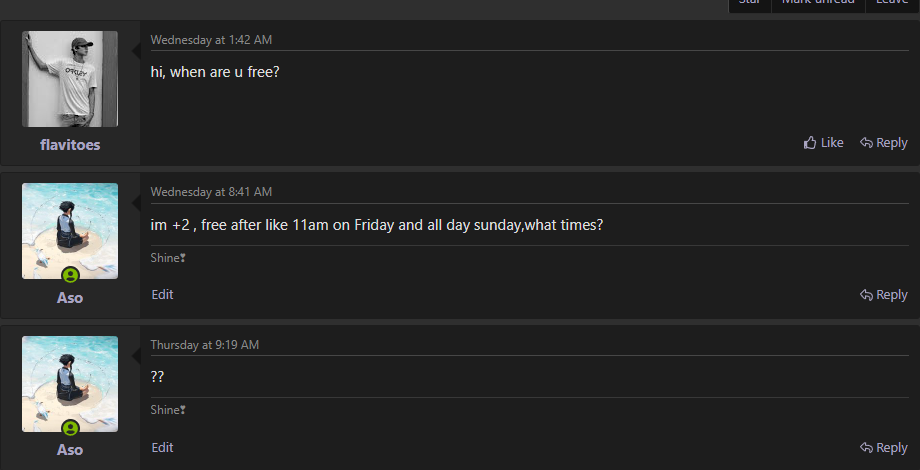Open the 'Wednesday at 8:41 AM' timestamp permalink
The height and width of the screenshot is (470, 920).
pyautogui.click(x=211, y=192)
